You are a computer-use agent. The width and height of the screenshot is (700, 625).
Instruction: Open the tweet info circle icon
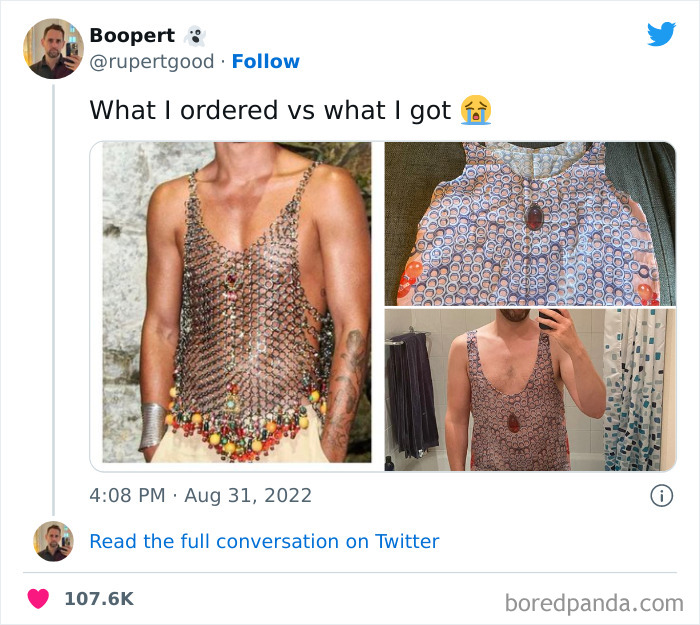[x=661, y=495]
